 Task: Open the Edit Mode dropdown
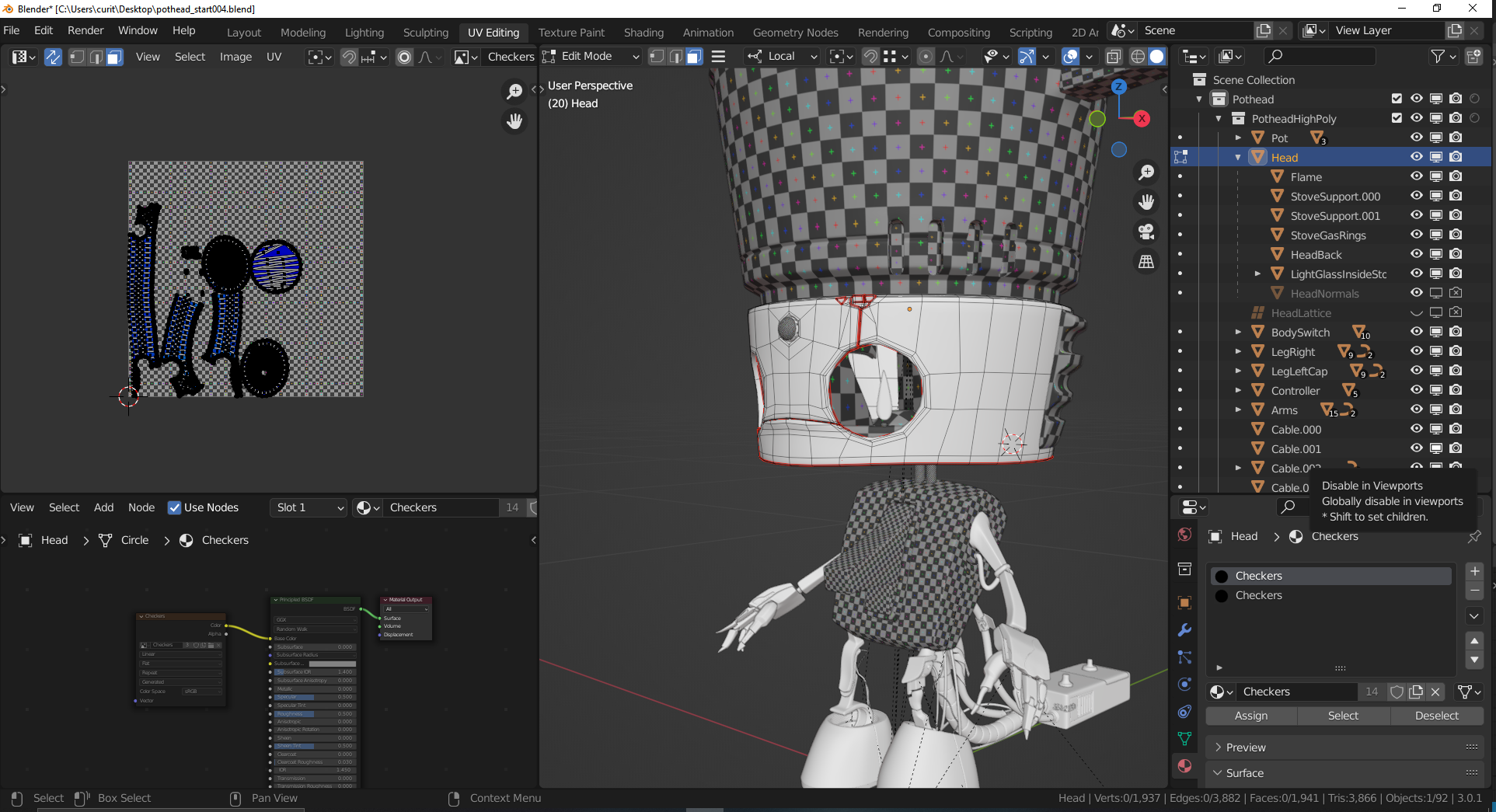[x=592, y=57]
